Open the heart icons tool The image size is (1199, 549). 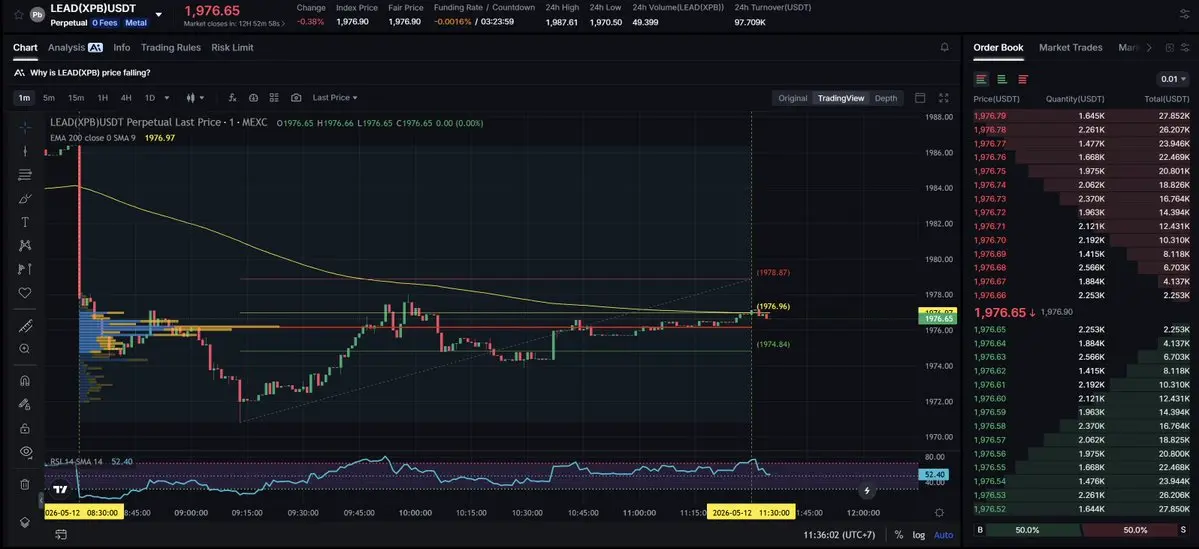pos(24,293)
